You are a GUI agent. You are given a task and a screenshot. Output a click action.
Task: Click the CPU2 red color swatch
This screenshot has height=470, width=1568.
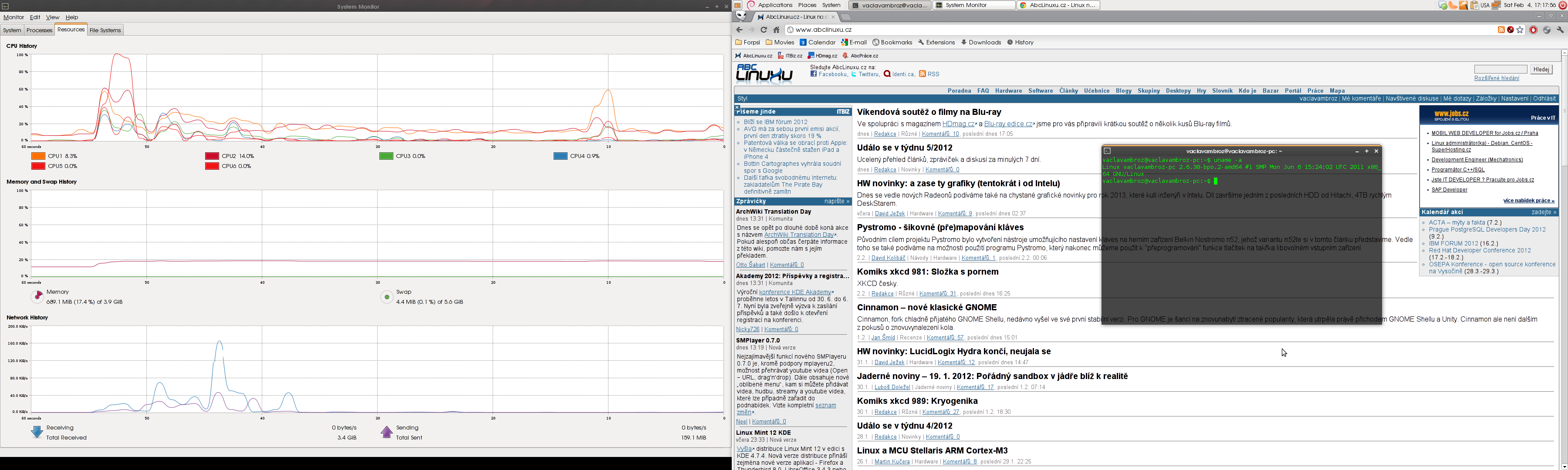pyautogui.click(x=212, y=156)
